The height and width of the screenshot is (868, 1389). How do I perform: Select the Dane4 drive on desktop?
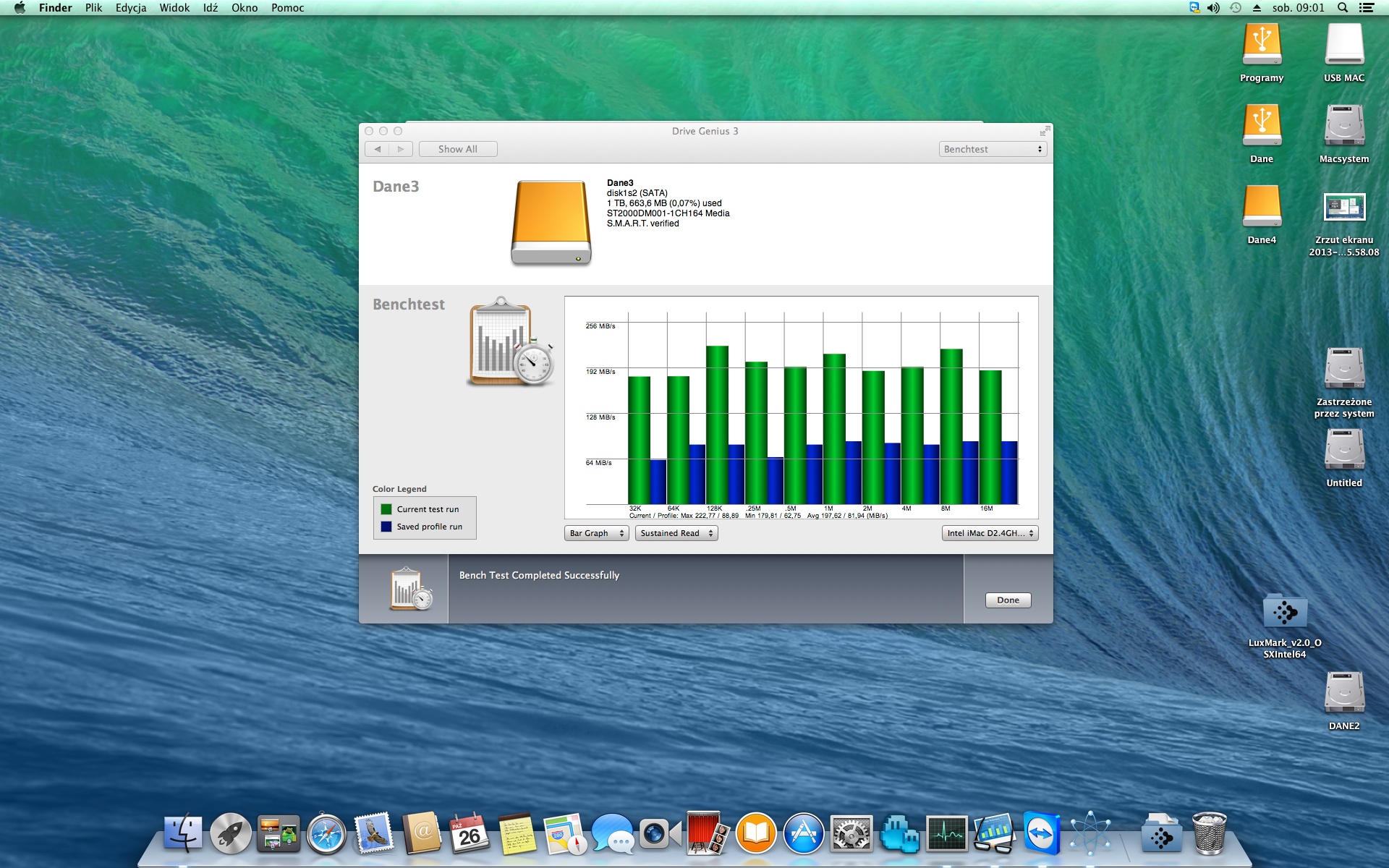click(1262, 207)
